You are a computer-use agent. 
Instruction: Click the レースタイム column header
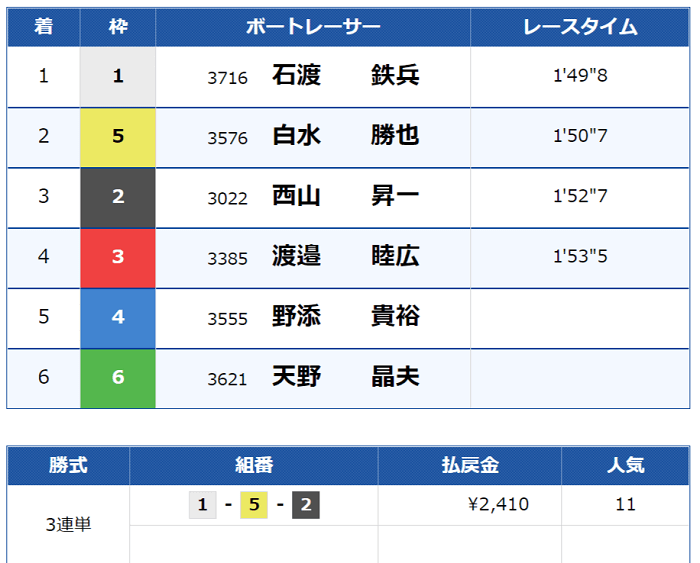[580, 27]
